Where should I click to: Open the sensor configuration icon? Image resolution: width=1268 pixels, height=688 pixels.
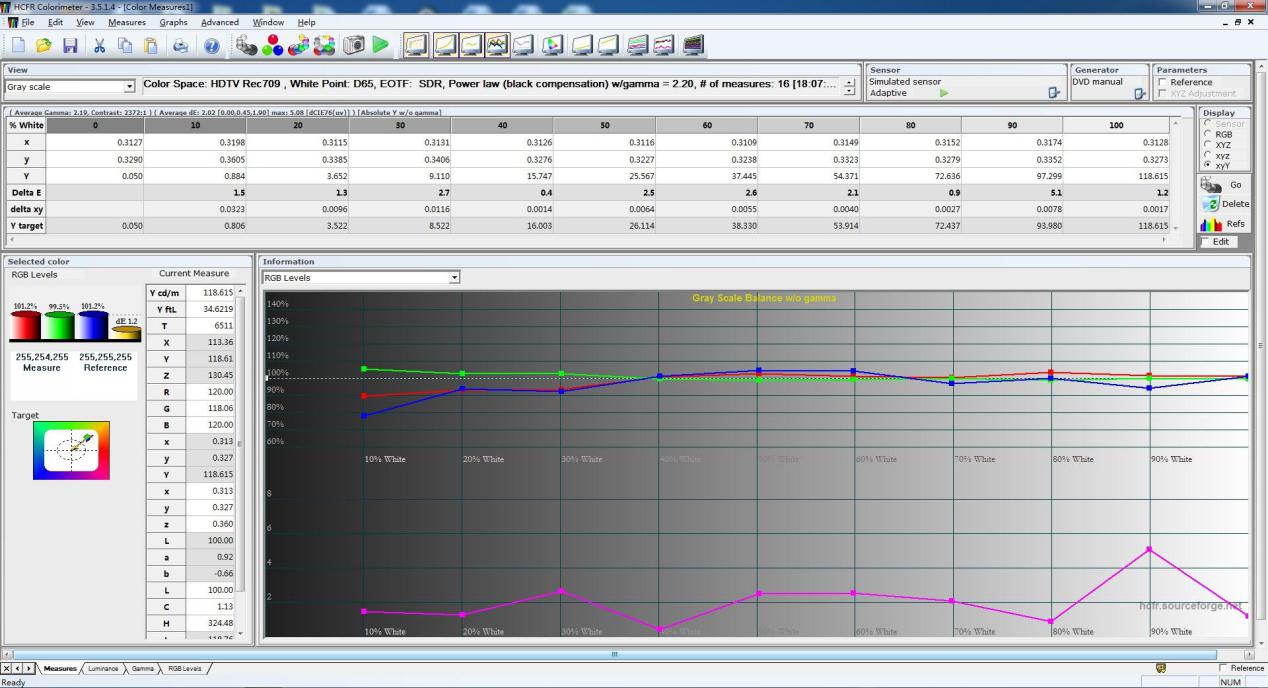(1052, 93)
